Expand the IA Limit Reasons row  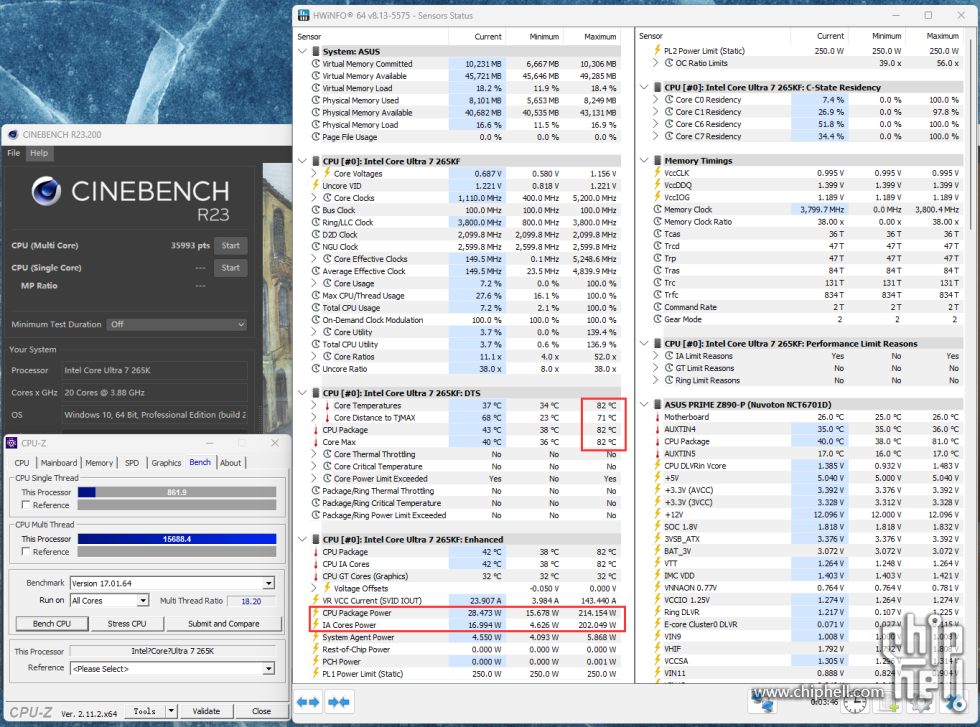pos(656,356)
